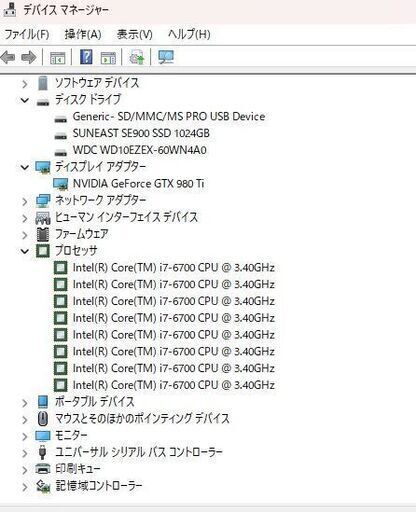Select the 記憶域コントローラー label
The width and height of the screenshot is (416, 512).
click(99, 486)
